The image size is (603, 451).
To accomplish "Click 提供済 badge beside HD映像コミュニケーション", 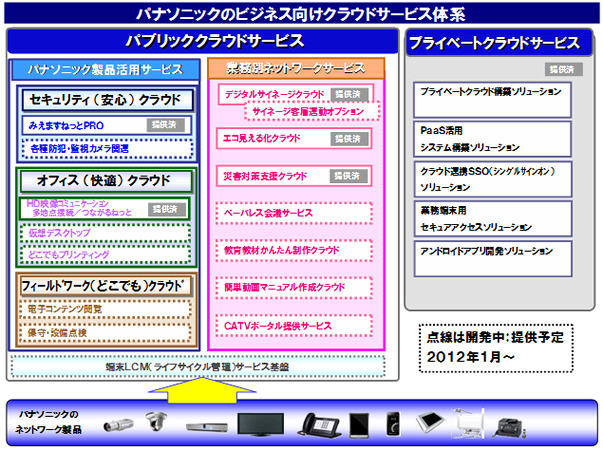I will pyautogui.click(x=166, y=209).
